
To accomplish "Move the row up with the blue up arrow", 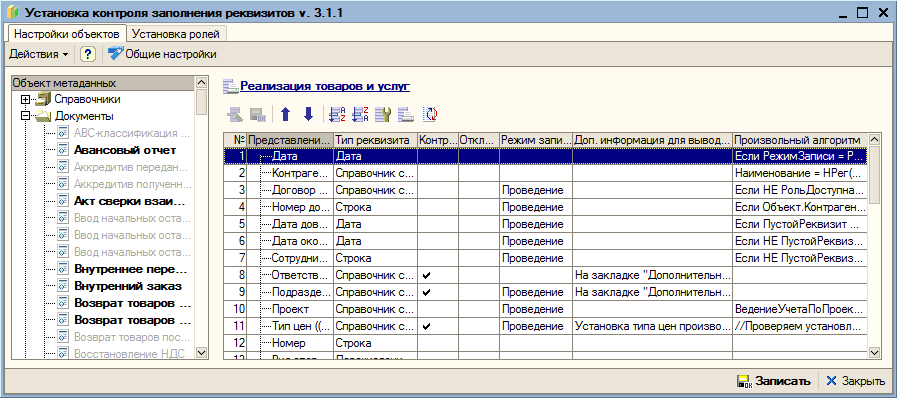I will coord(285,115).
